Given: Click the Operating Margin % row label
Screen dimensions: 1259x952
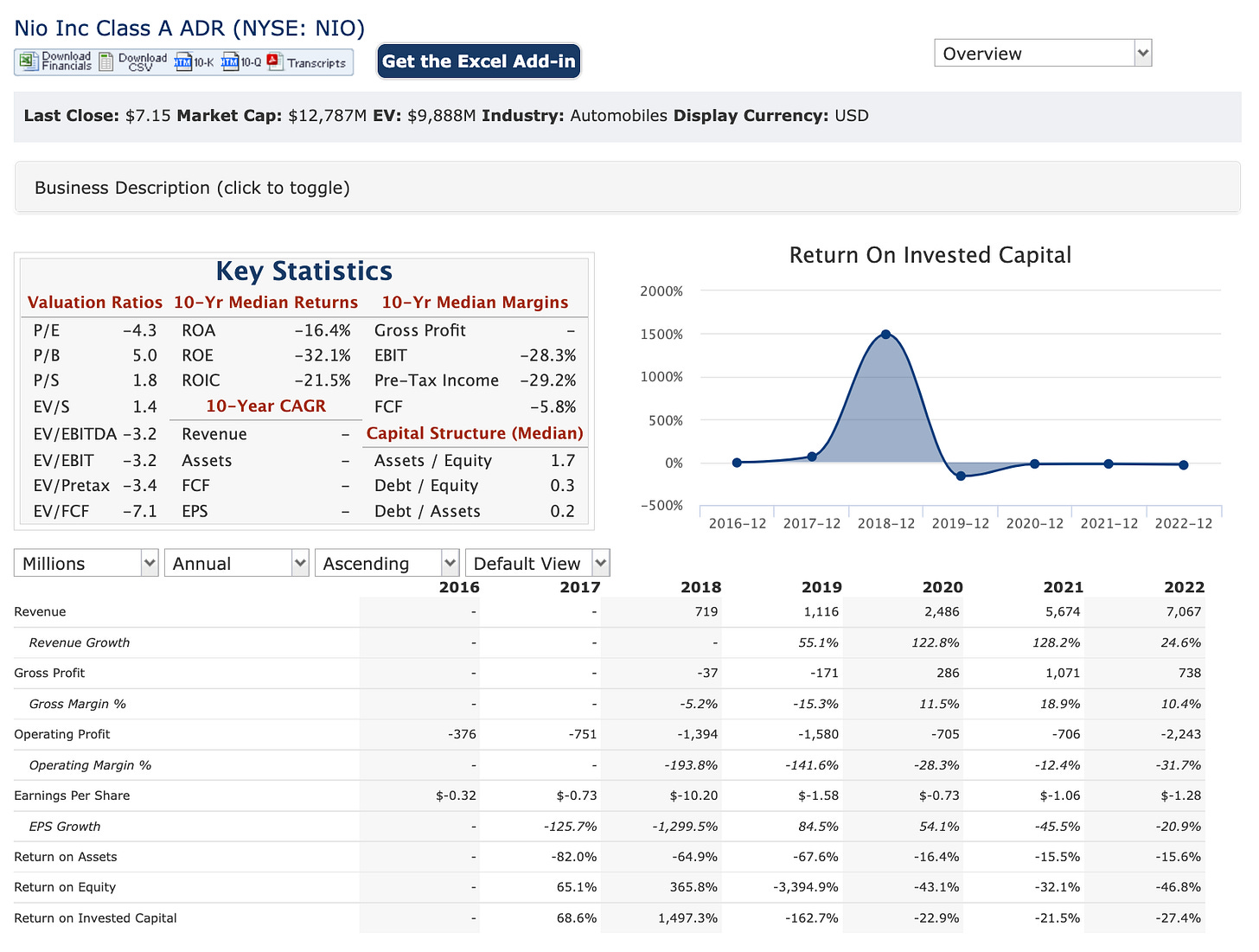Looking at the screenshot, I should click(90, 765).
